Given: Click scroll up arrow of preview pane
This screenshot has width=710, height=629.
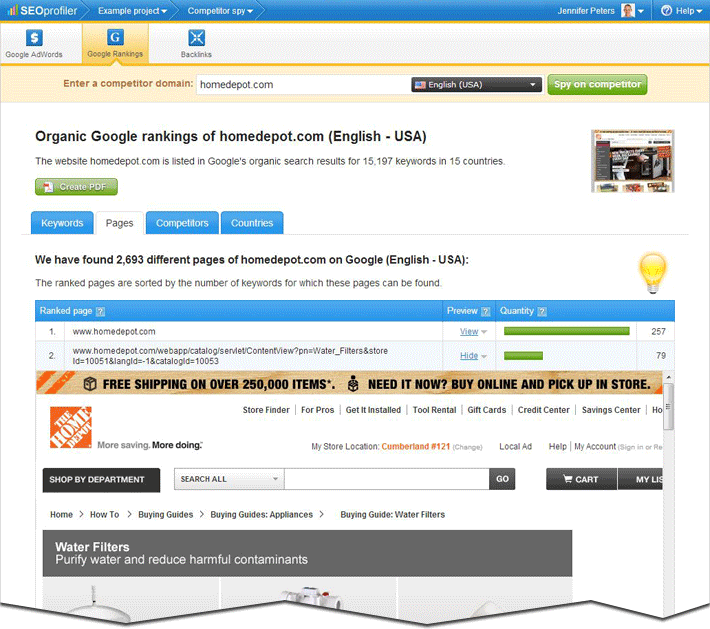Looking at the screenshot, I should click(668, 377).
